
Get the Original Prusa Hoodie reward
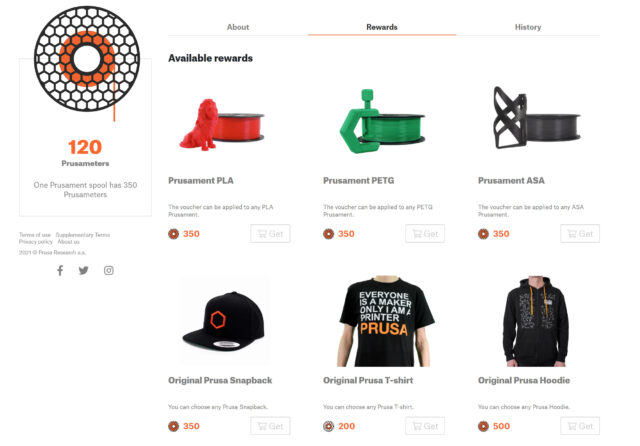coord(580,426)
